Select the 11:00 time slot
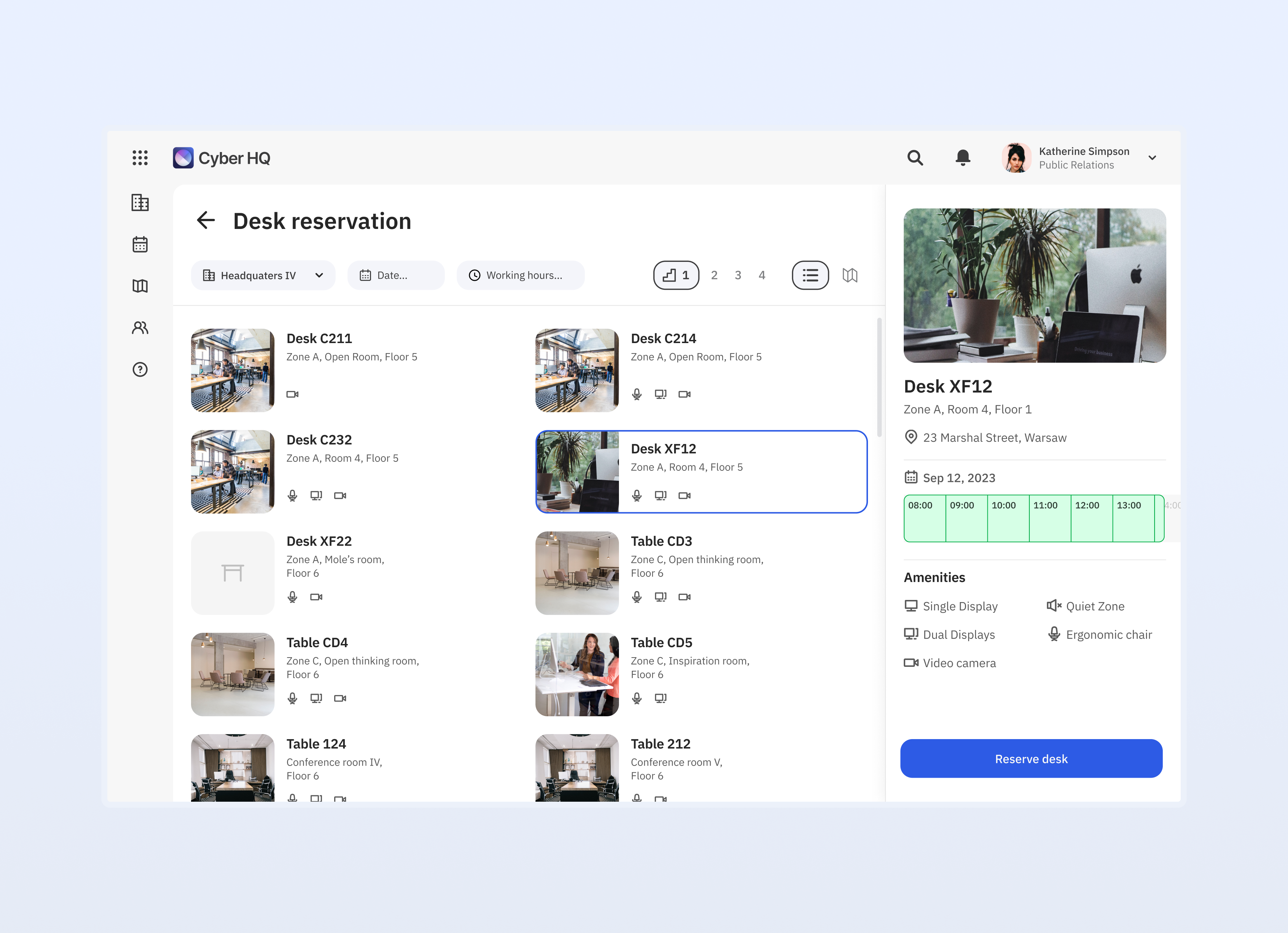The height and width of the screenshot is (933, 1288). click(1050, 518)
